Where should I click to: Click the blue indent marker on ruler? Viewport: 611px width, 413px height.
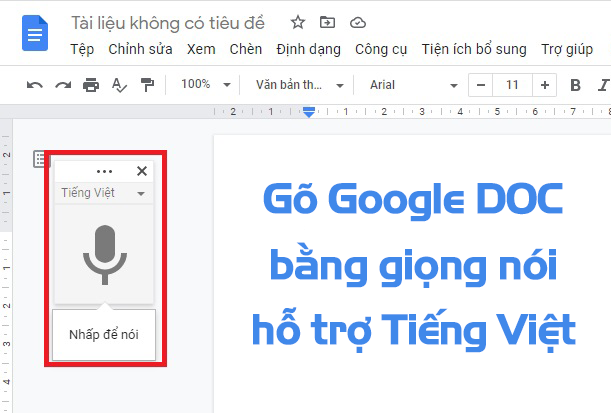(309, 112)
